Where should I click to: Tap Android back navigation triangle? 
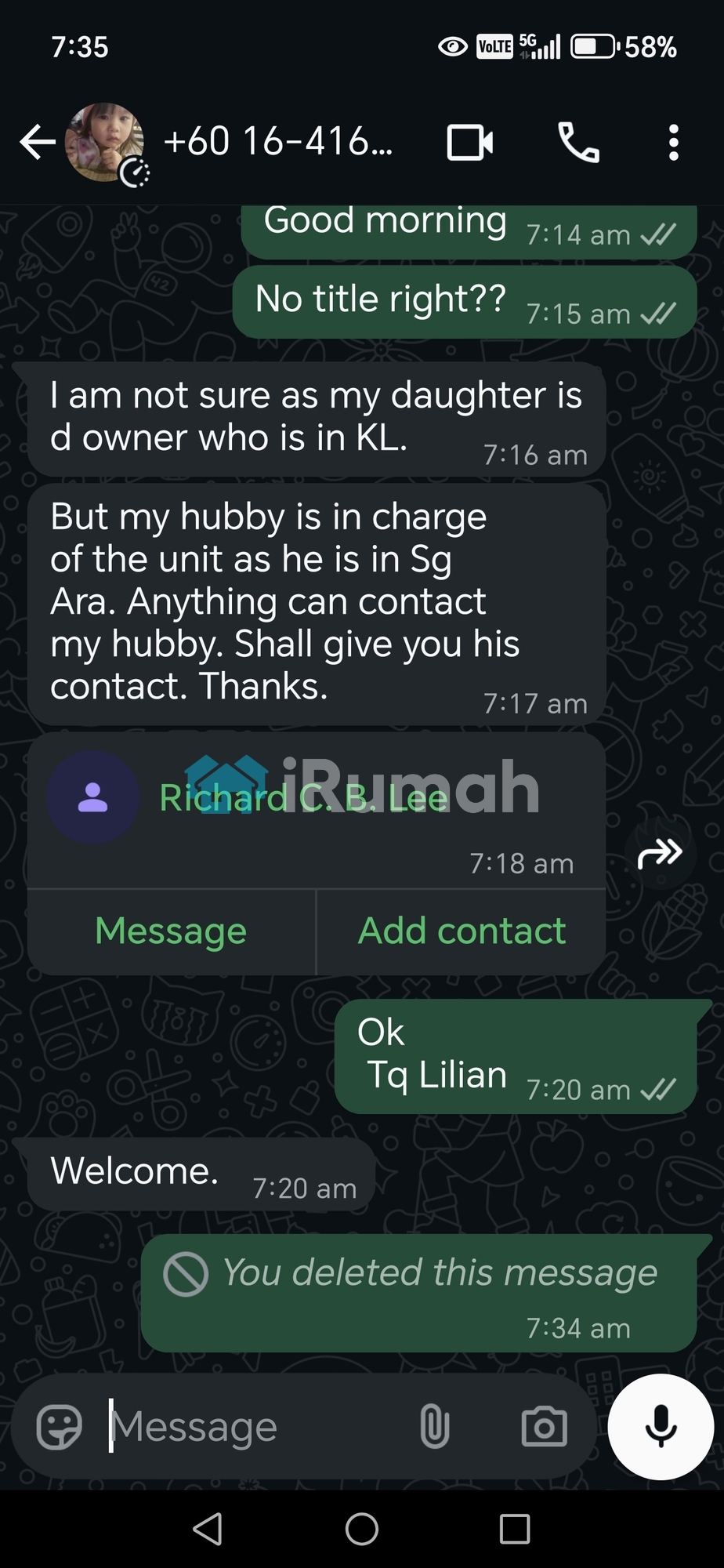tap(208, 1529)
